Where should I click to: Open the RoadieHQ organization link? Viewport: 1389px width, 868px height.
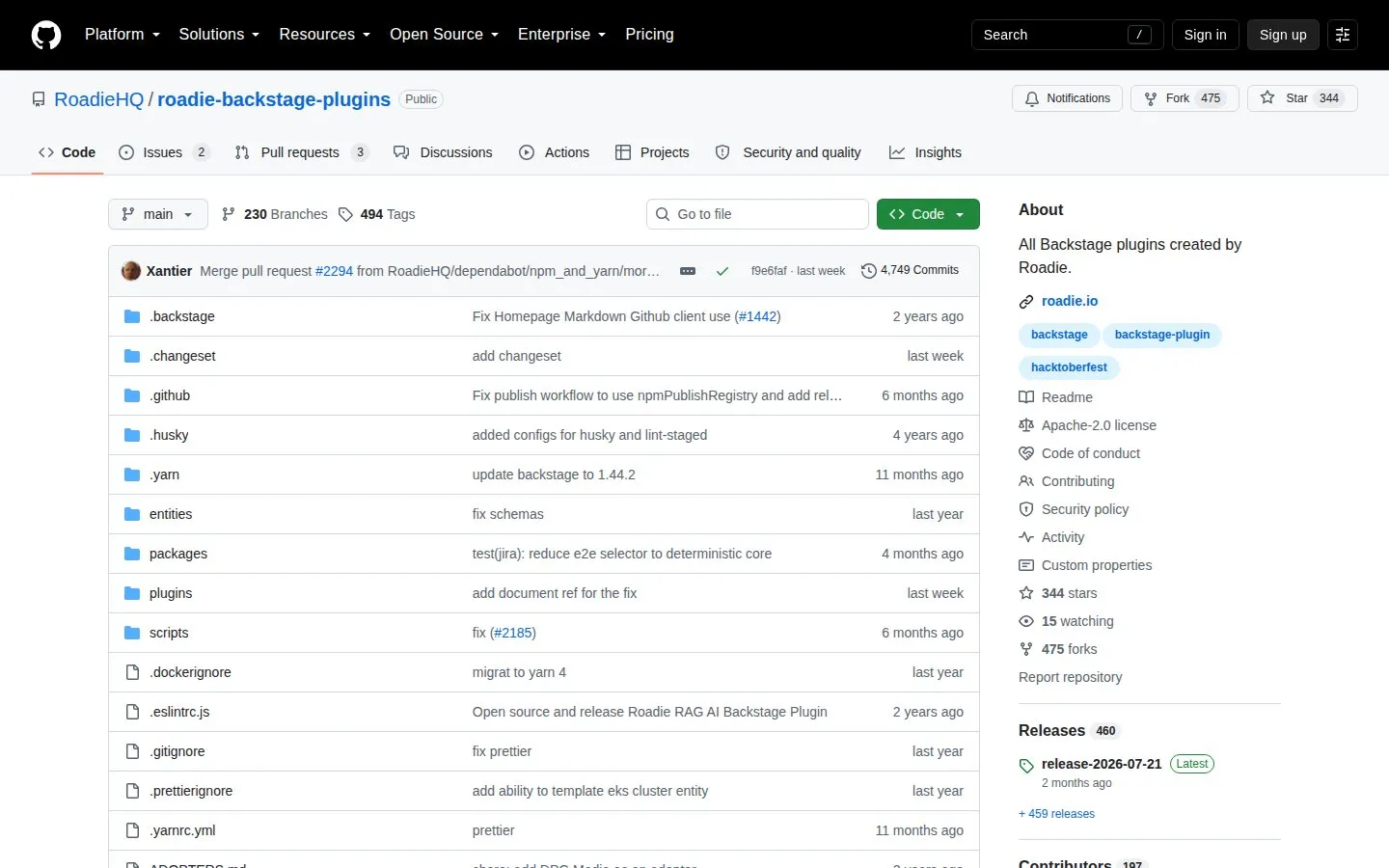[99, 99]
